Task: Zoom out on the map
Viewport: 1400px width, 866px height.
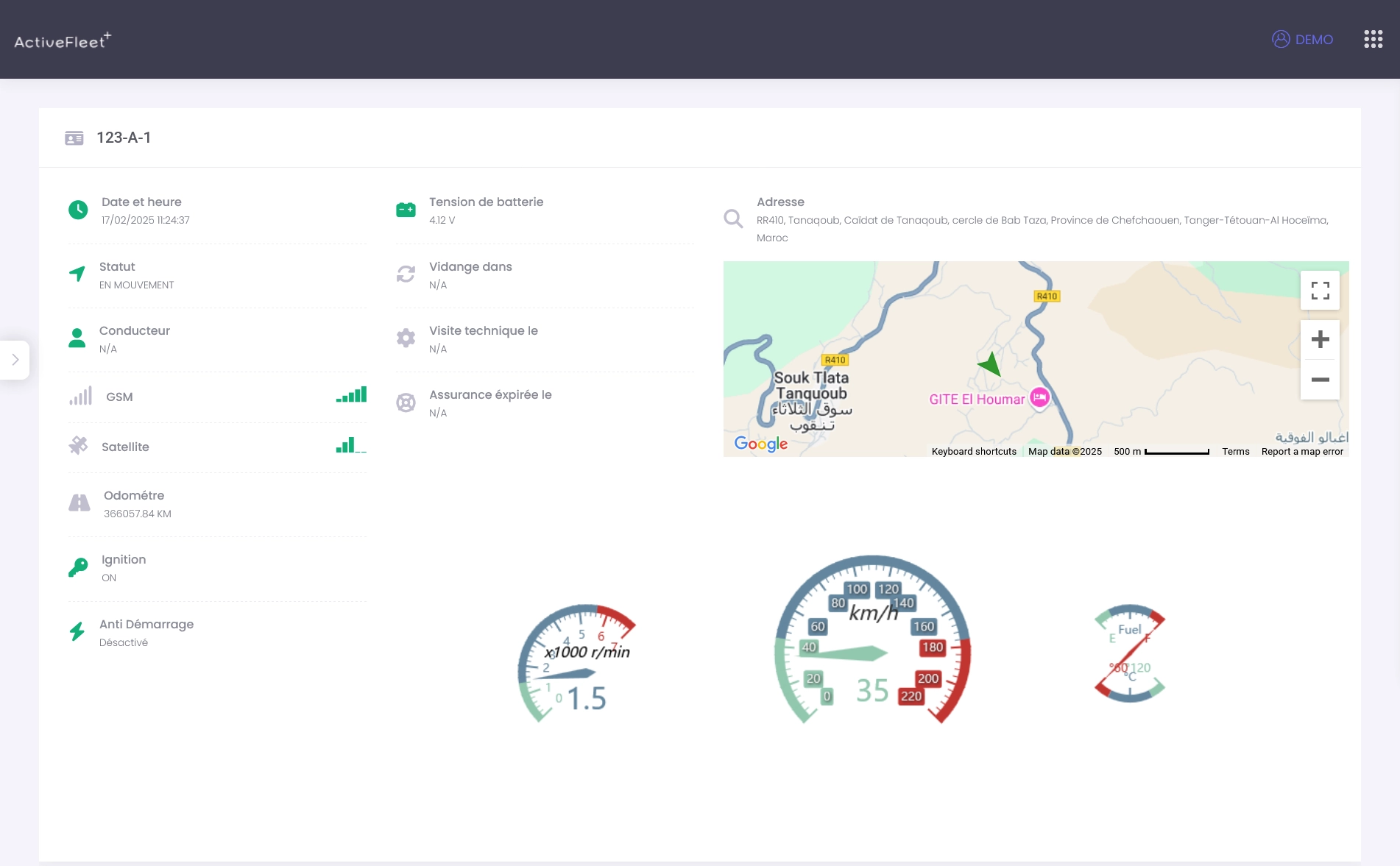Action: coord(1320,380)
